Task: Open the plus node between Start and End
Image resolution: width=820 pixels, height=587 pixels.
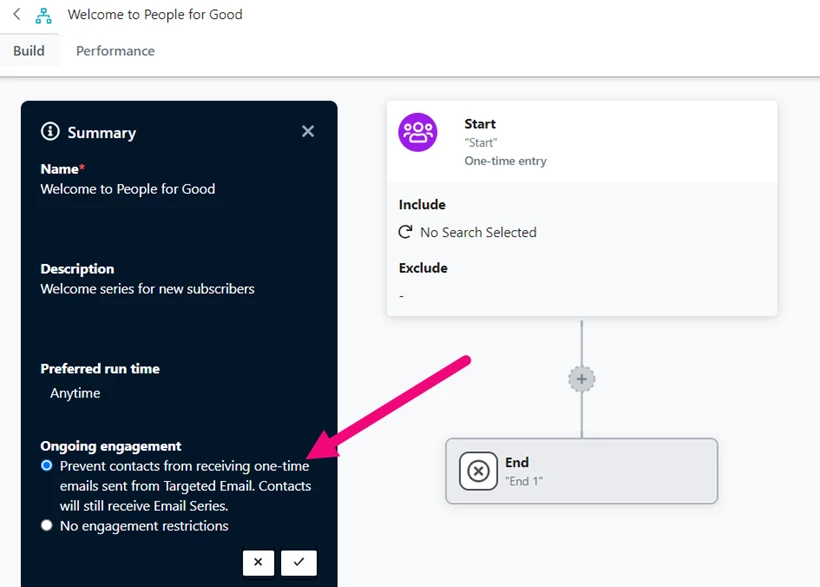Action: click(581, 378)
